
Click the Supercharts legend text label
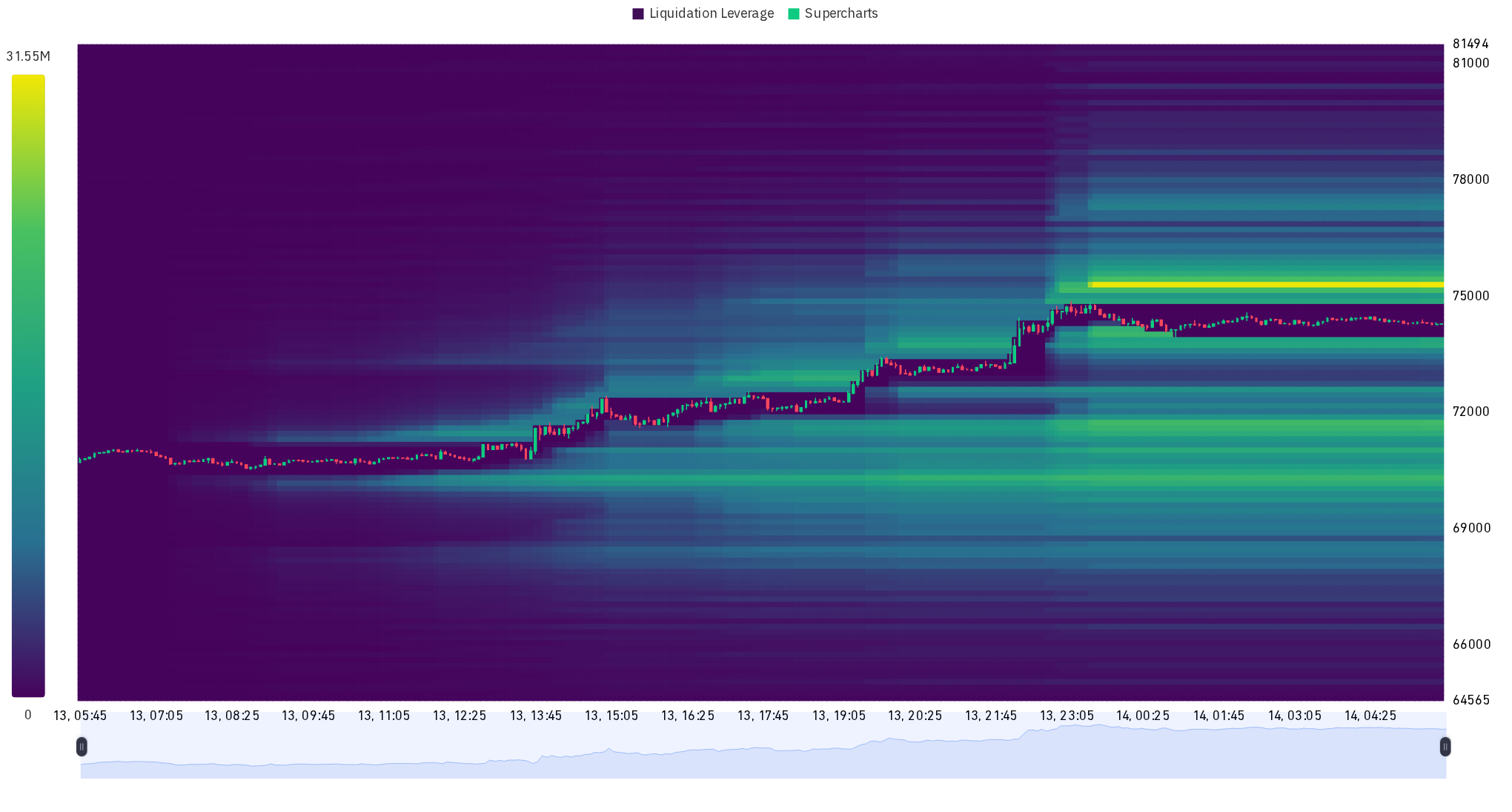tap(841, 13)
